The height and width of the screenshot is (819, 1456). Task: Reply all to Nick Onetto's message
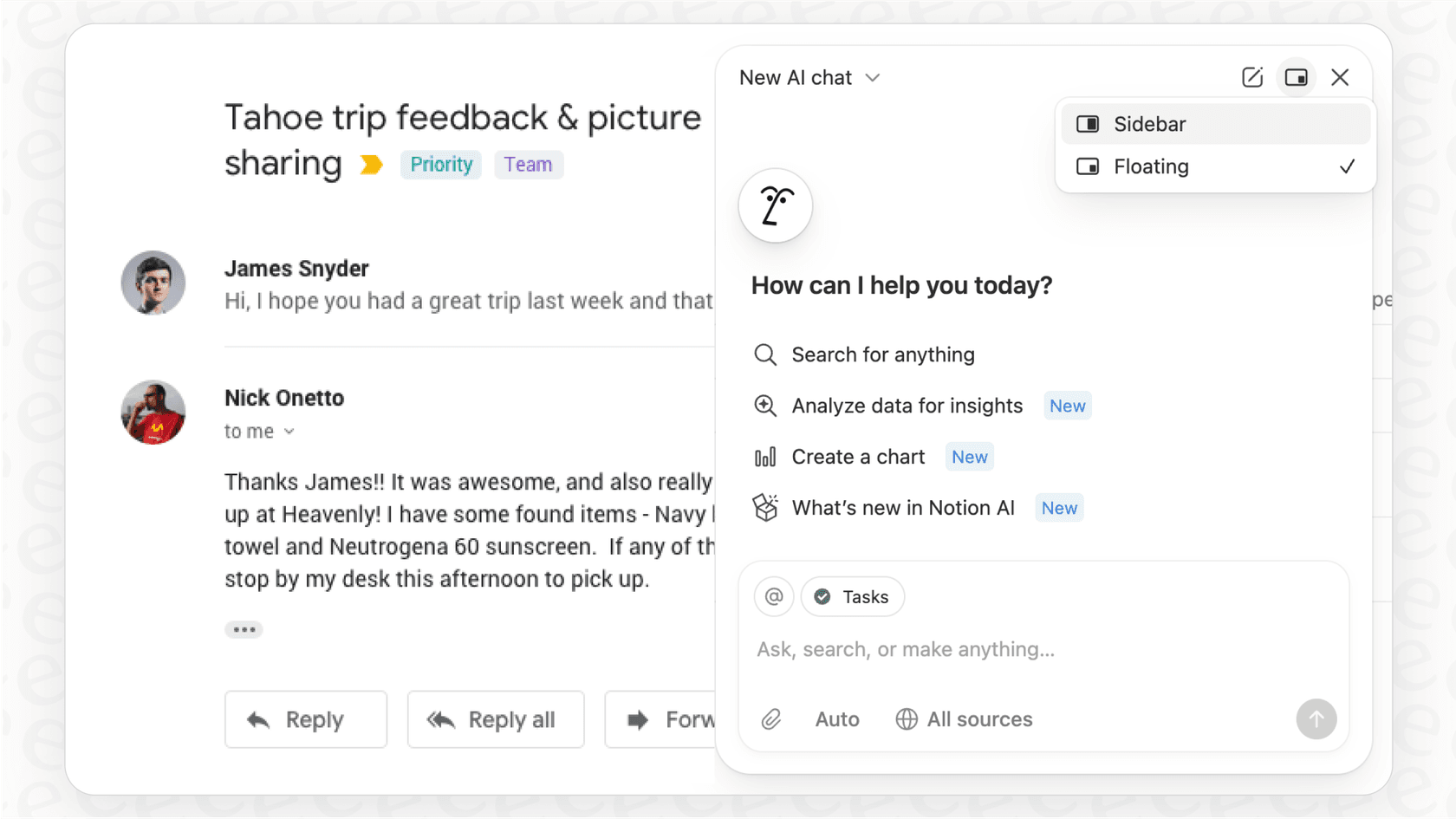coord(496,719)
